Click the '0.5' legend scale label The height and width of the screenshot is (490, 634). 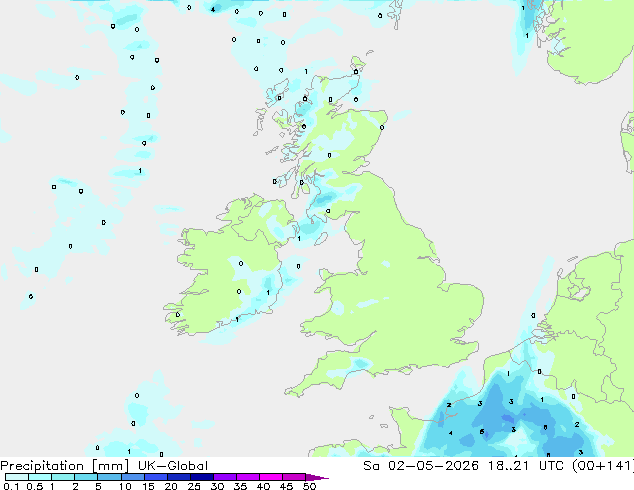(x=34, y=486)
